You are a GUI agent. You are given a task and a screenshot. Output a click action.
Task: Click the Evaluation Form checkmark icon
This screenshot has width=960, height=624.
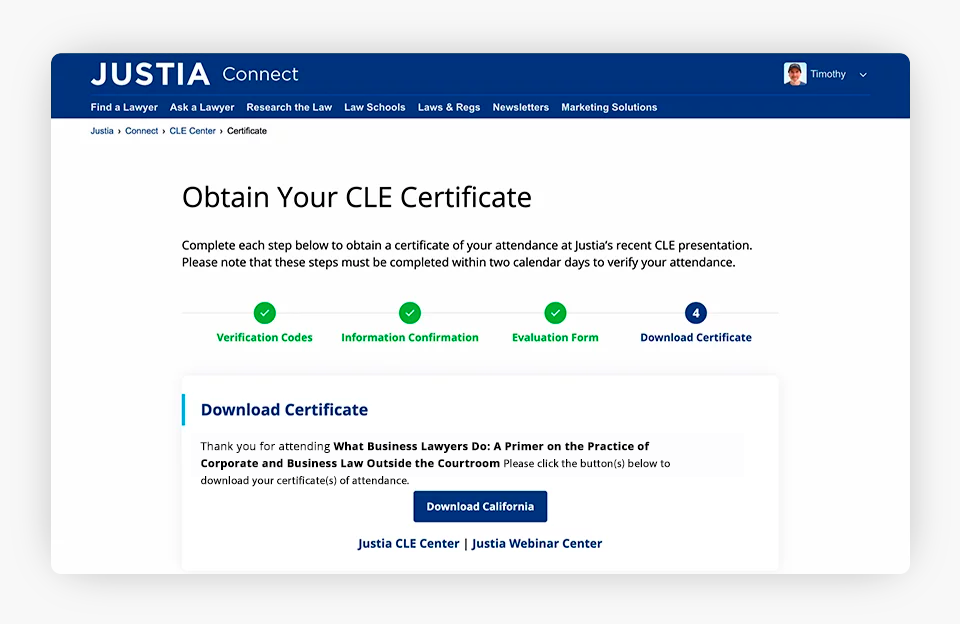pyautogui.click(x=555, y=313)
